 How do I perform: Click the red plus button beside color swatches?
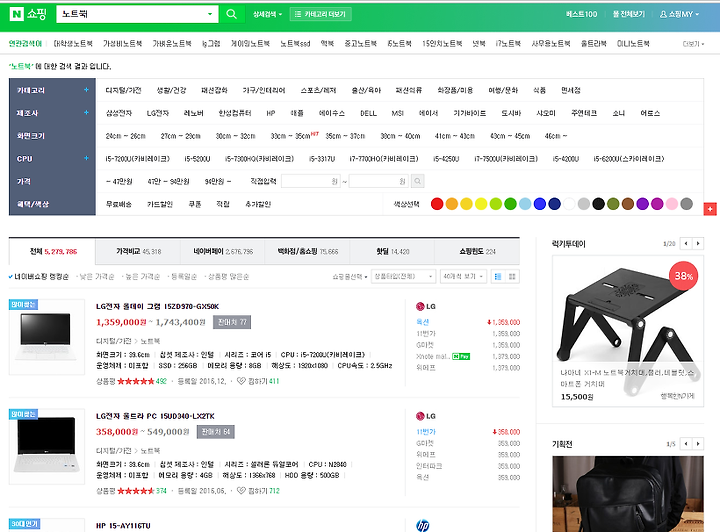710,209
